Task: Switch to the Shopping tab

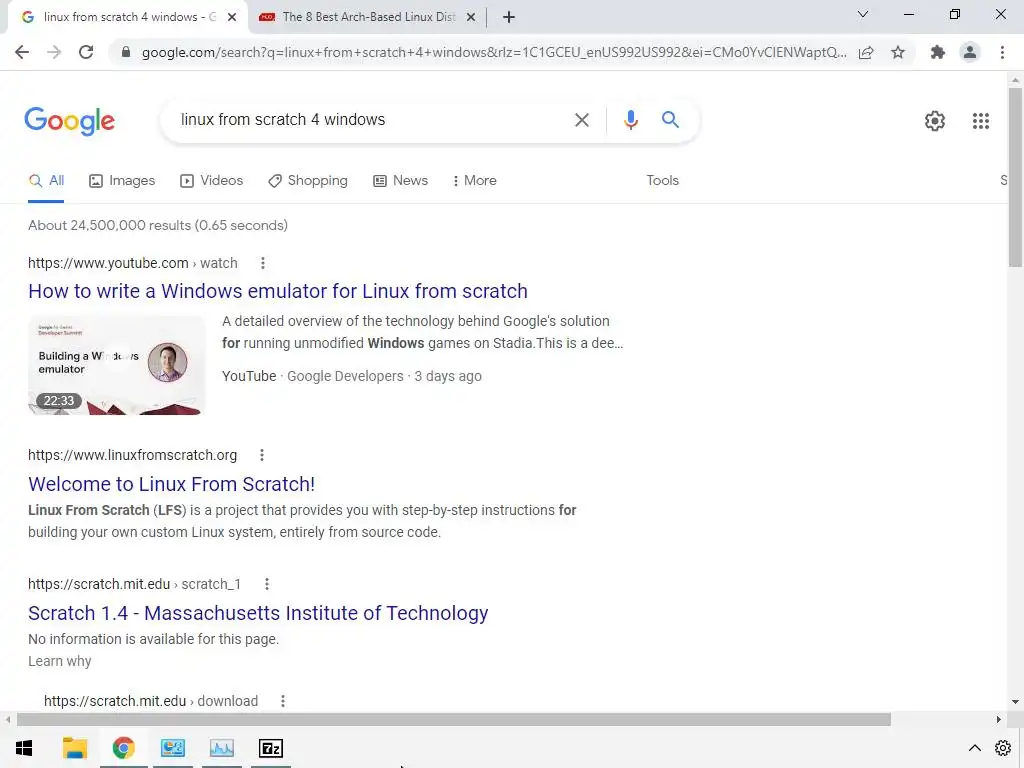Action: 308,181
